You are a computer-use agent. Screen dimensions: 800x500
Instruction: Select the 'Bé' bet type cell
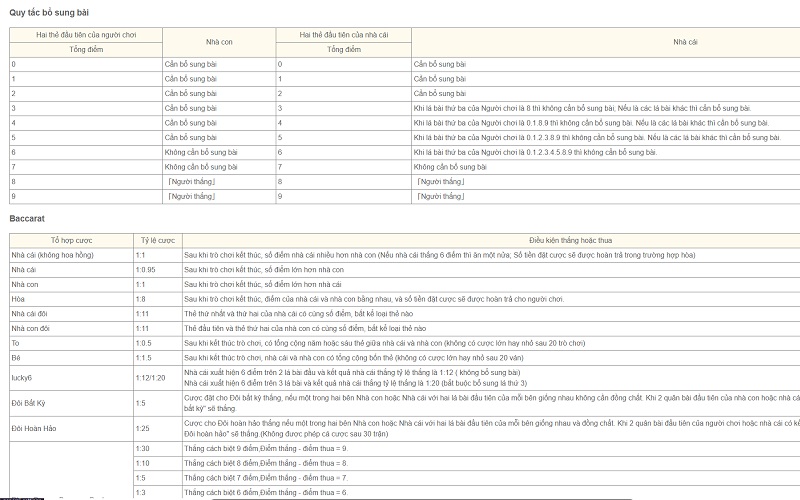16,357
